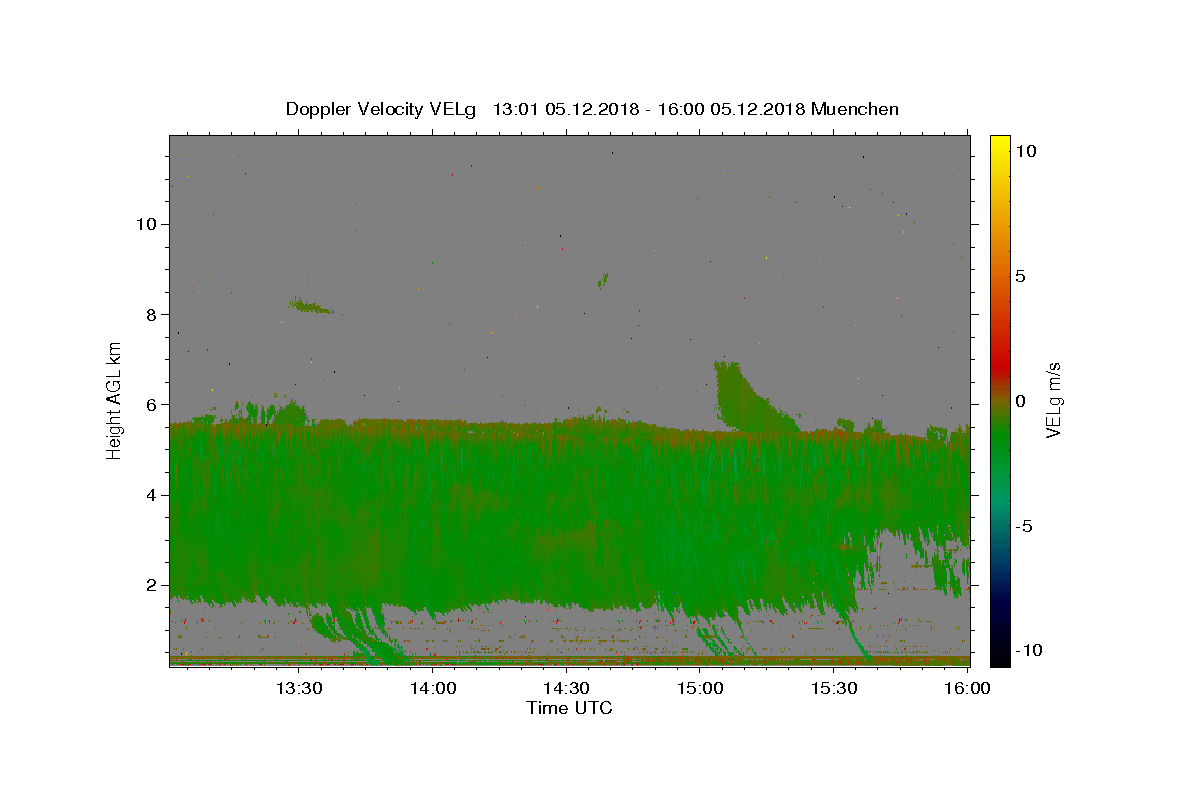The height and width of the screenshot is (800, 1200).
Task: Click the "Muenchen" station name in title
Action: [855, 109]
